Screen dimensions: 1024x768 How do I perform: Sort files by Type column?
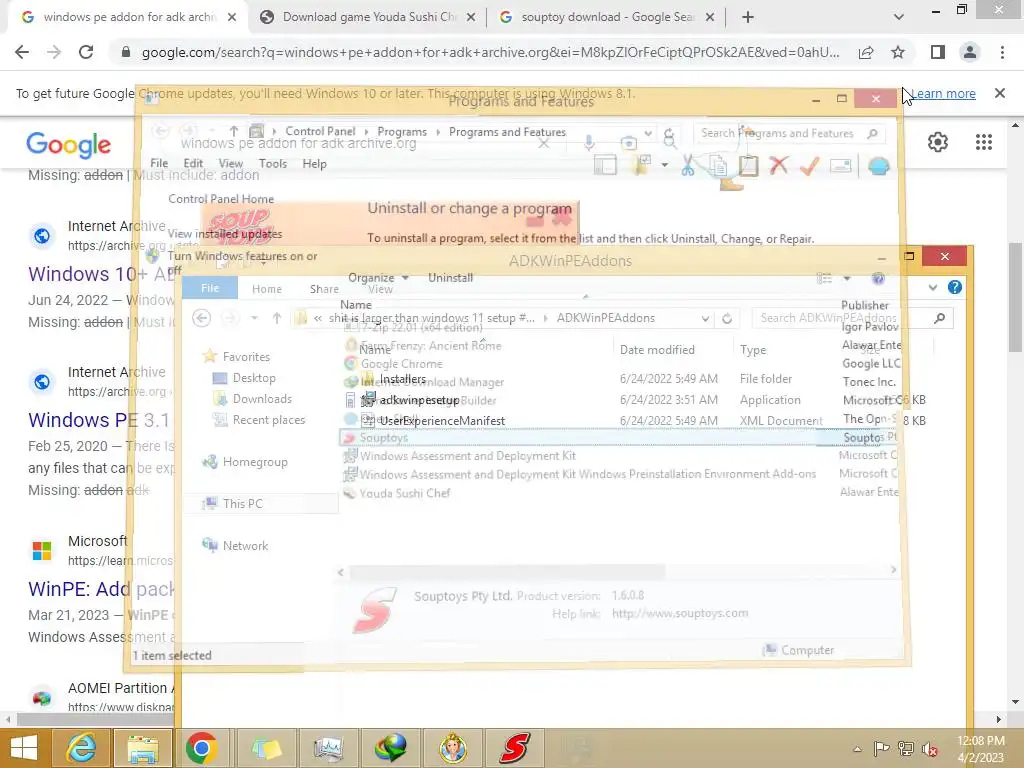pos(753,350)
